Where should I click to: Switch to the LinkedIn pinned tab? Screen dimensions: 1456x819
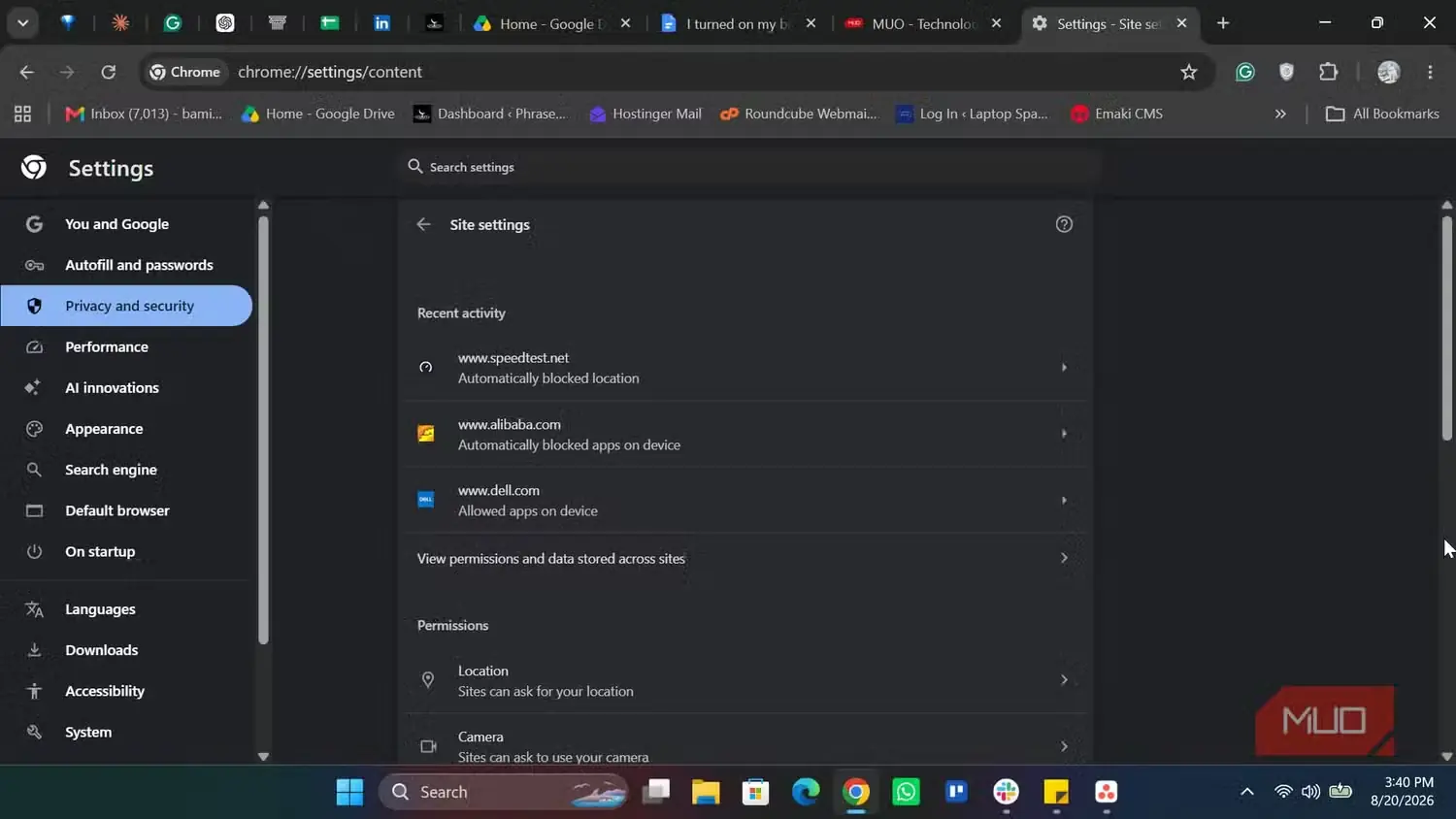pos(381,22)
